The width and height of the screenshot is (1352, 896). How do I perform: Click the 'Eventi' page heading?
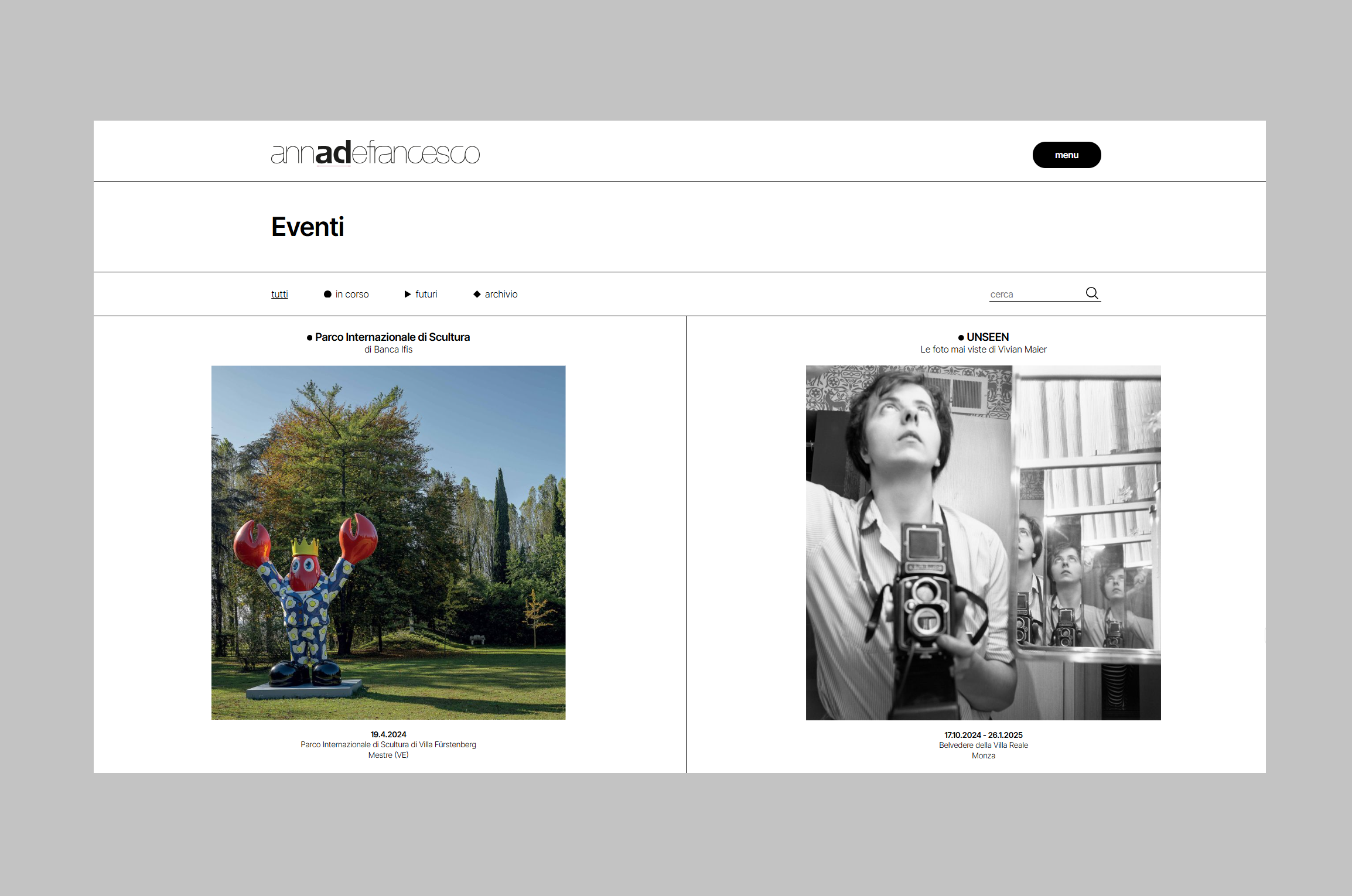(308, 227)
